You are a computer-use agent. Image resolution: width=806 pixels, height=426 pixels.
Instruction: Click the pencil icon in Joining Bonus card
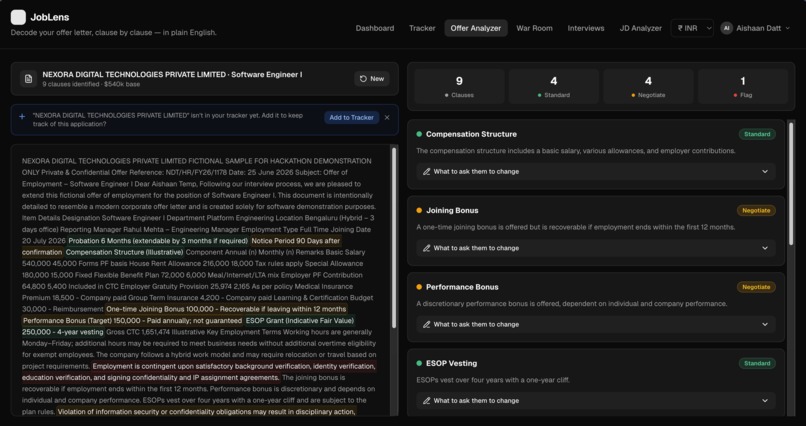point(426,248)
